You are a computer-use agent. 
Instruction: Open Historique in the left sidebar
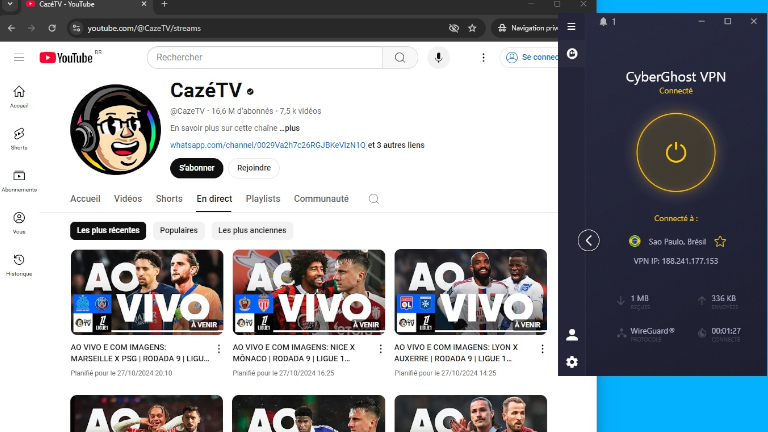coord(19,264)
